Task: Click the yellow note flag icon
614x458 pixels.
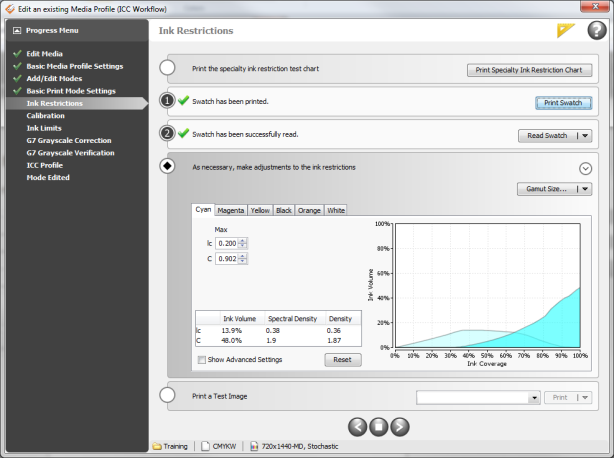Action: pos(567,31)
